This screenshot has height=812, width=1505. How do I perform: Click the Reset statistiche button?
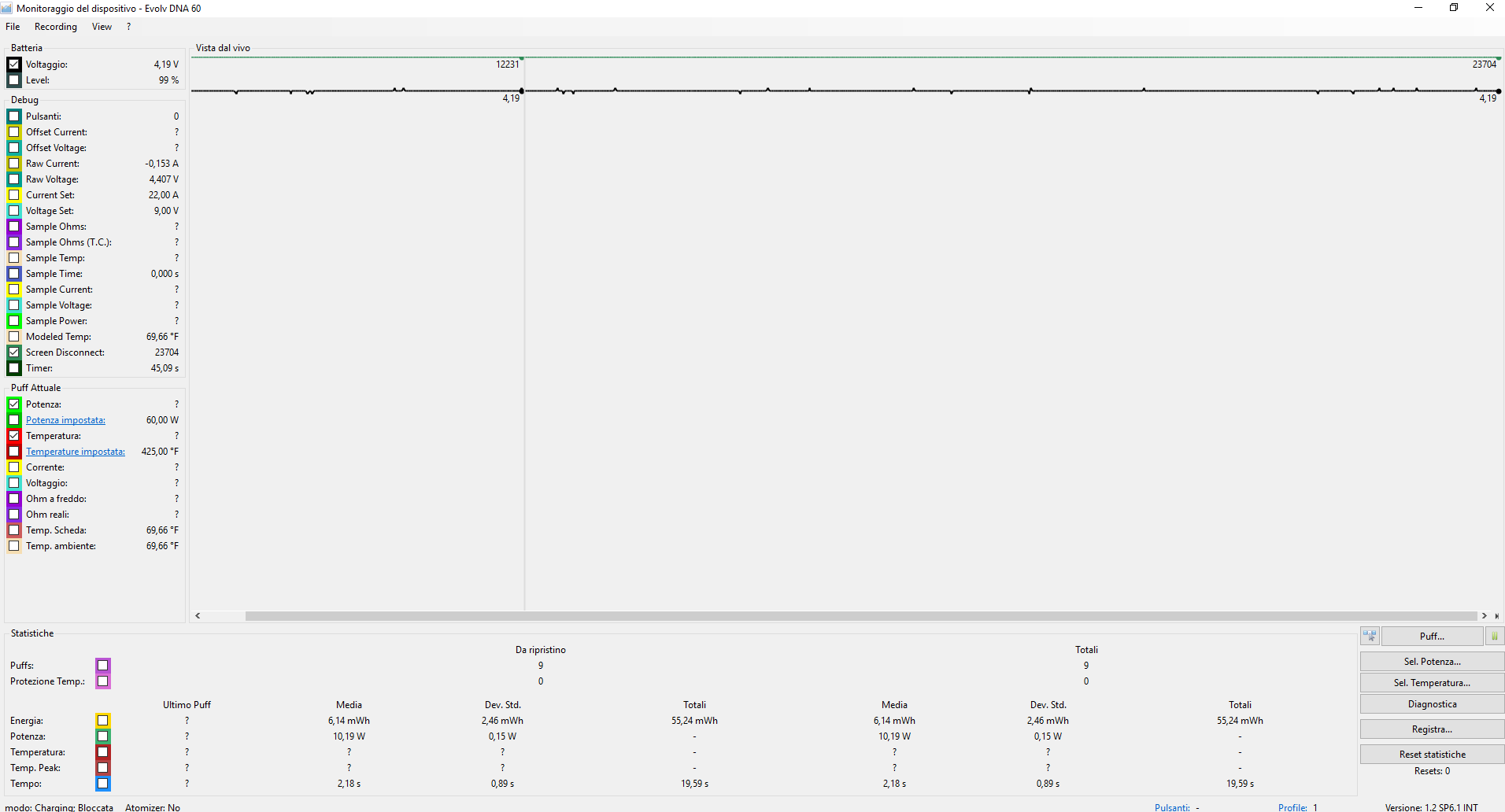click(1432, 755)
